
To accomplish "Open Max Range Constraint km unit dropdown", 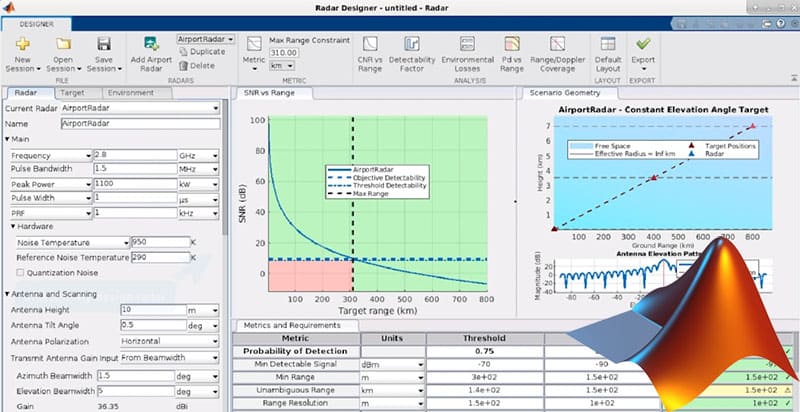I will click(x=282, y=66).
